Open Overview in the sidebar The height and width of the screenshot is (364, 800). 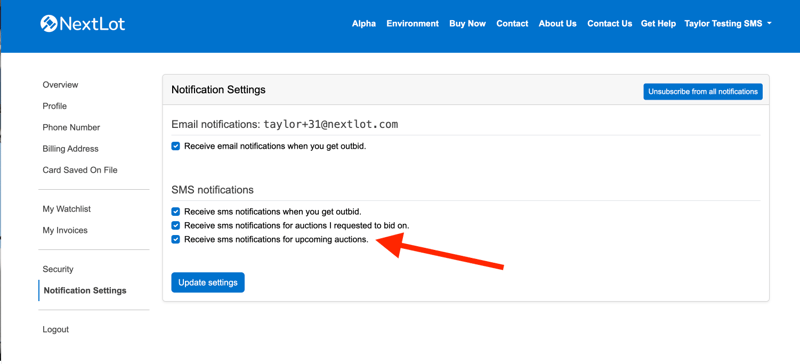(60, 85)
